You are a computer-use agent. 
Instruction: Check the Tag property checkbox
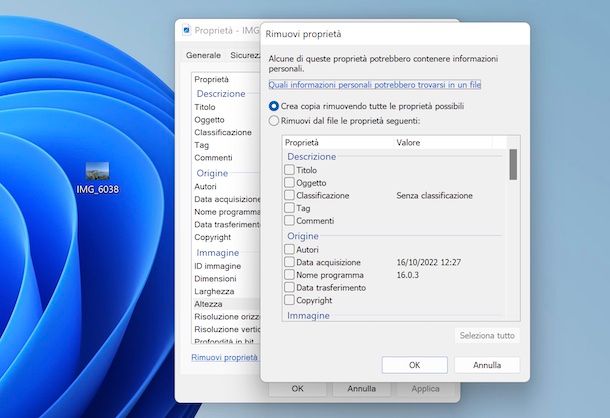pos(289,208)
